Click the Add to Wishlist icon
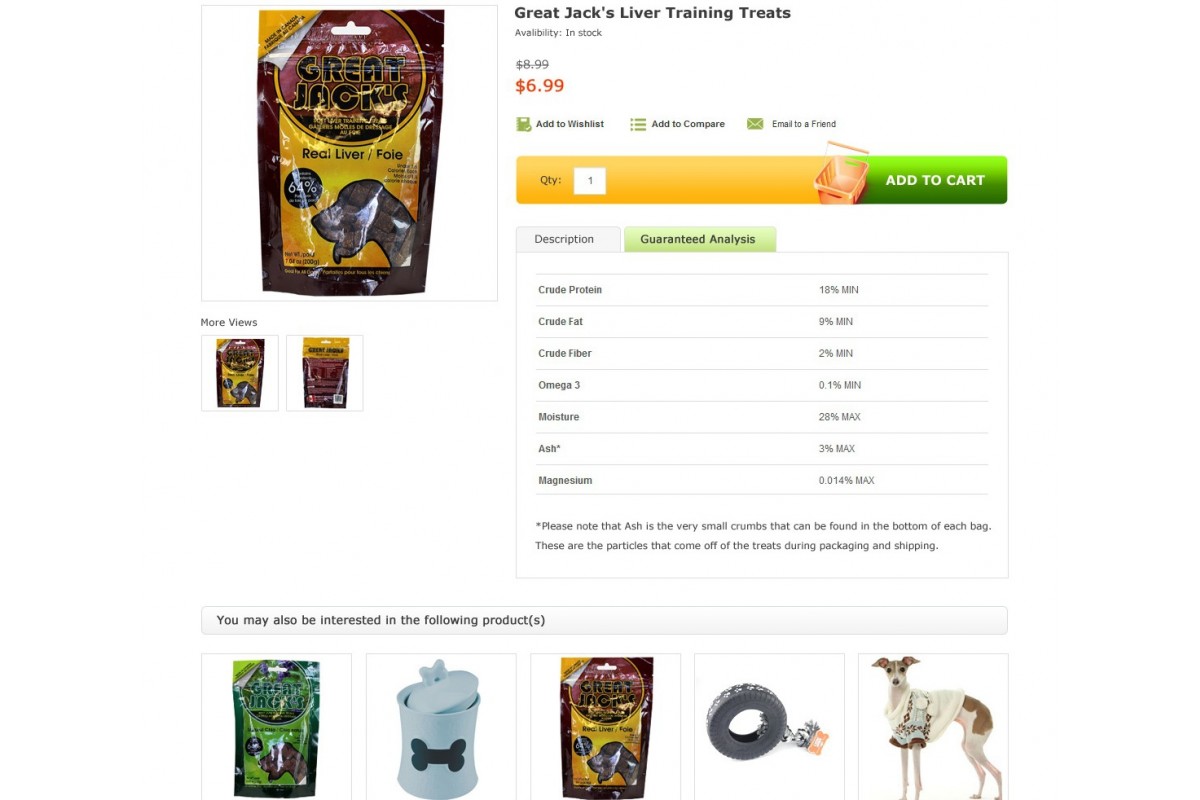The height and width of the screenshot is (800, 1200). click(523, 124)
